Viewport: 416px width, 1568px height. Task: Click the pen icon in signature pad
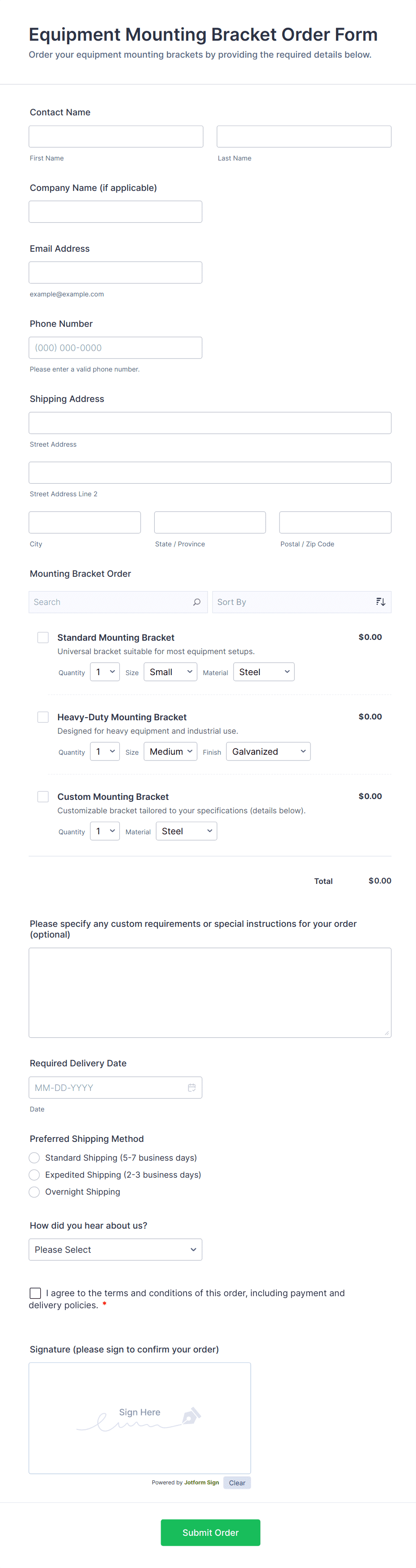pyautogui.click(x=191, y=1416)
